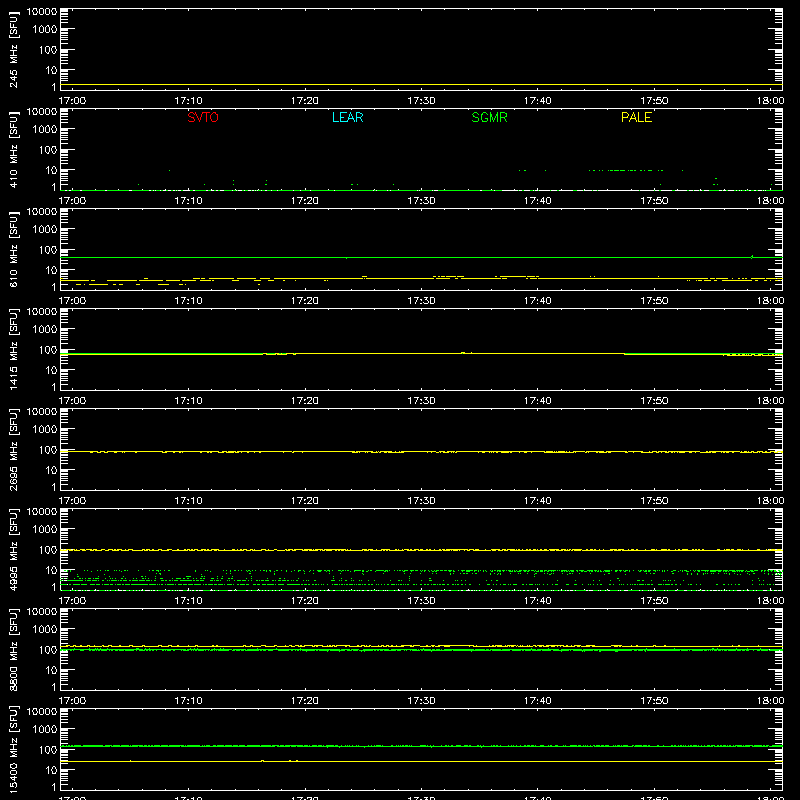The image size is (800, 800).
Task: Click the red SVTO legend label
Action: (203, 117)
